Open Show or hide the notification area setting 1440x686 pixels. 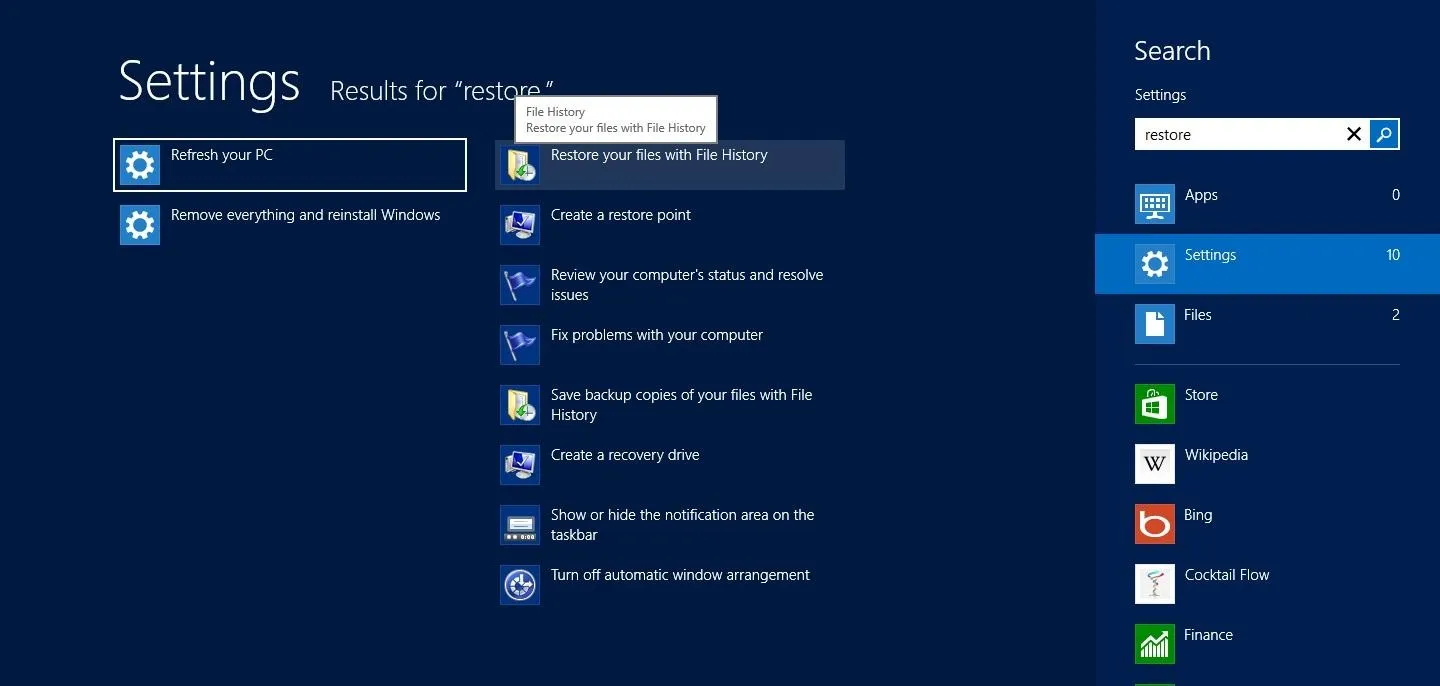pyautogui.click(x=670, y=525)
